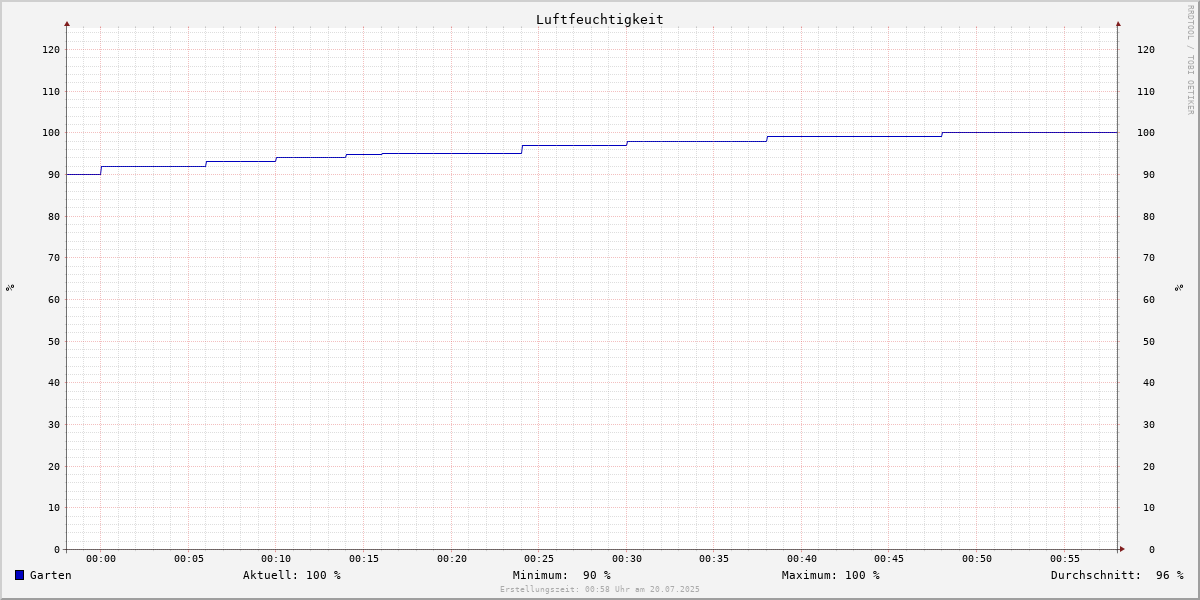Click the 00:00 time axis label

pos(101,558)
